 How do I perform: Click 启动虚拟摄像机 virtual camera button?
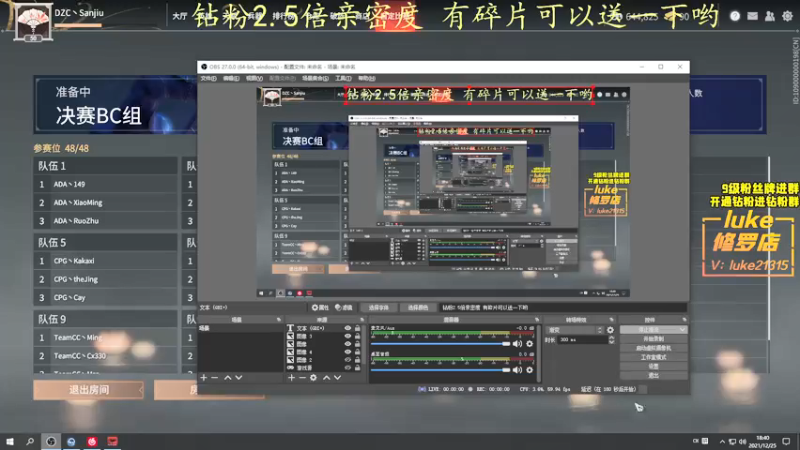coord(654,348)
